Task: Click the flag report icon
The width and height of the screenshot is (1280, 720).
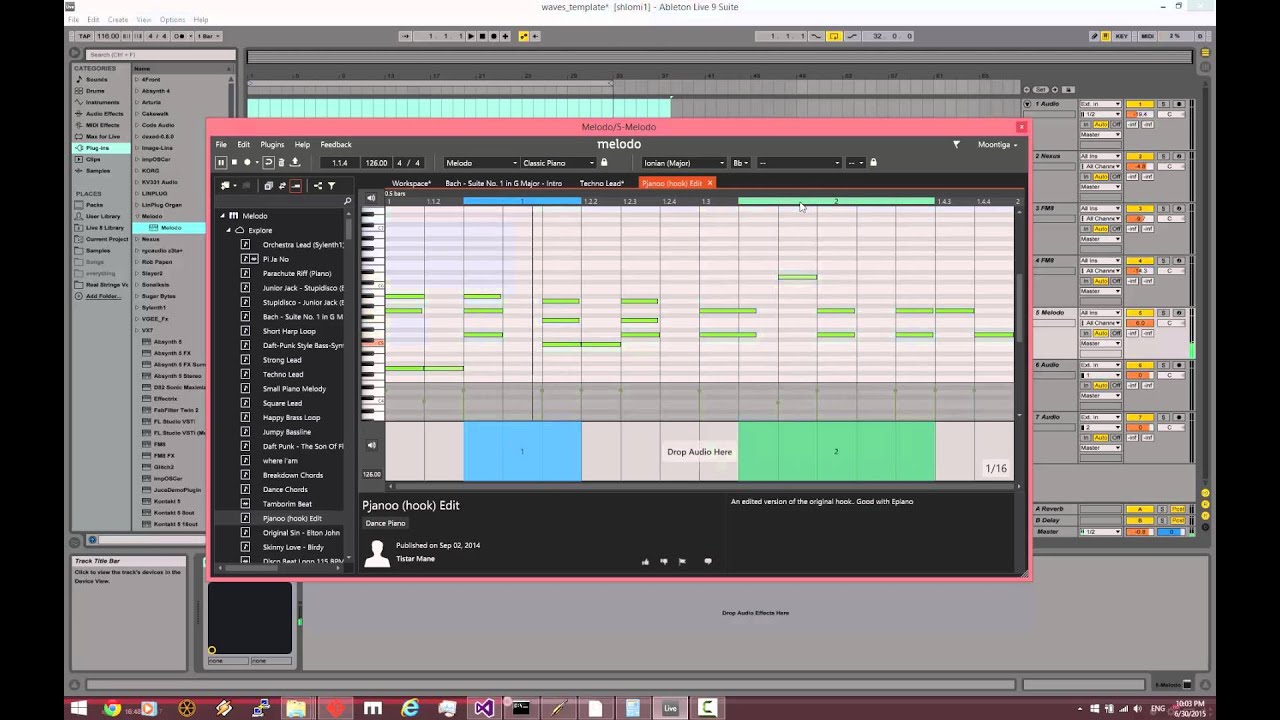Action: [x=683, y=561]
